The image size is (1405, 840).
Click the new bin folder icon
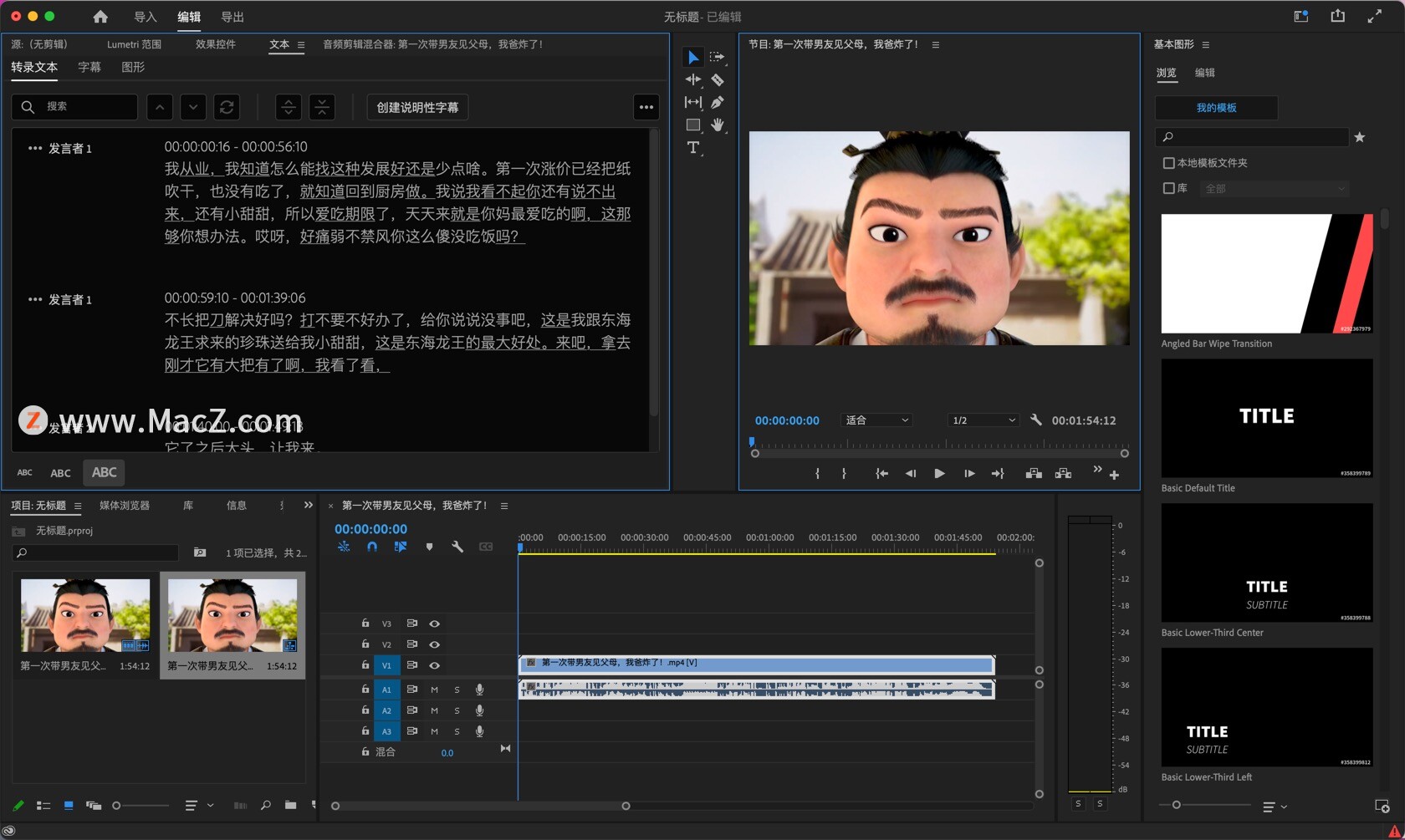pos(290,805)
